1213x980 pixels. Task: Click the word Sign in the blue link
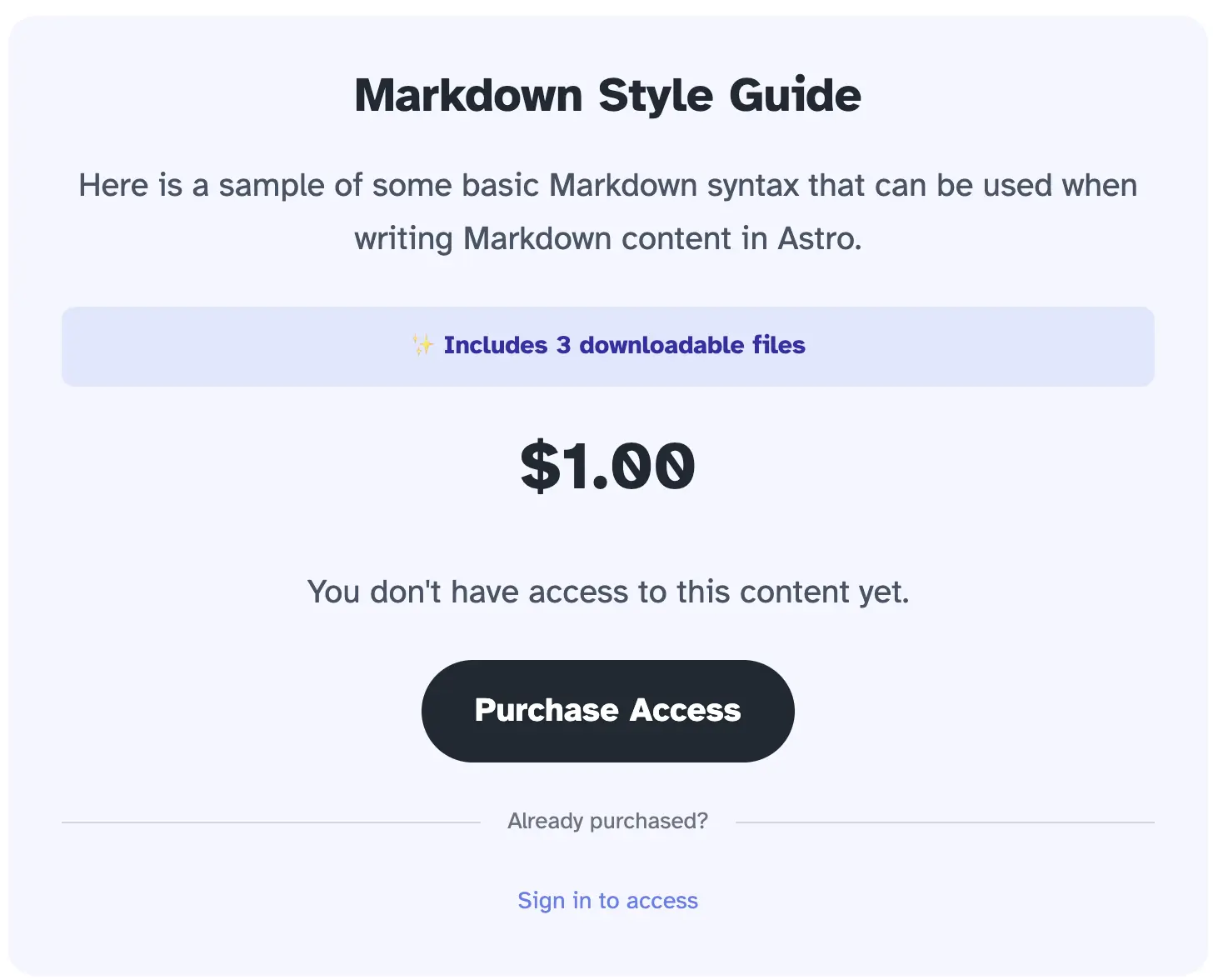tap(541, 901)
